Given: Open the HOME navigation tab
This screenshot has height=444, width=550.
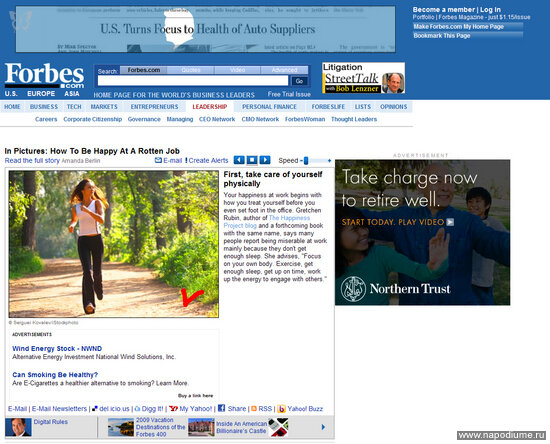Looking at the screenshot, I should pos(12,107).
